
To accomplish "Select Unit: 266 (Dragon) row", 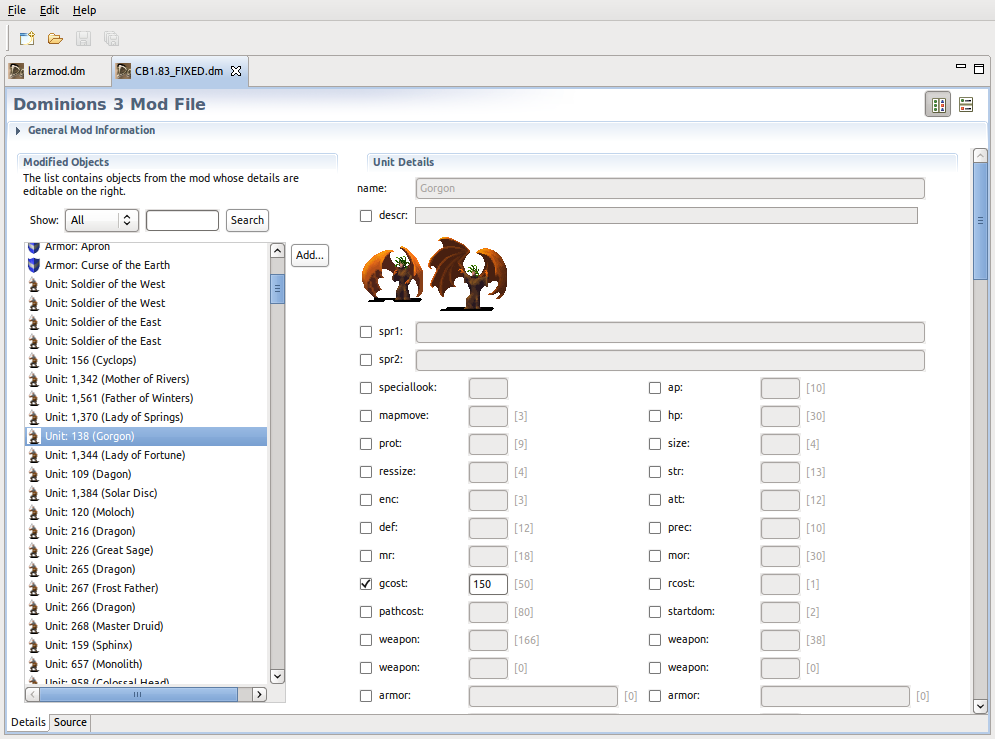I will coord(146,608).
